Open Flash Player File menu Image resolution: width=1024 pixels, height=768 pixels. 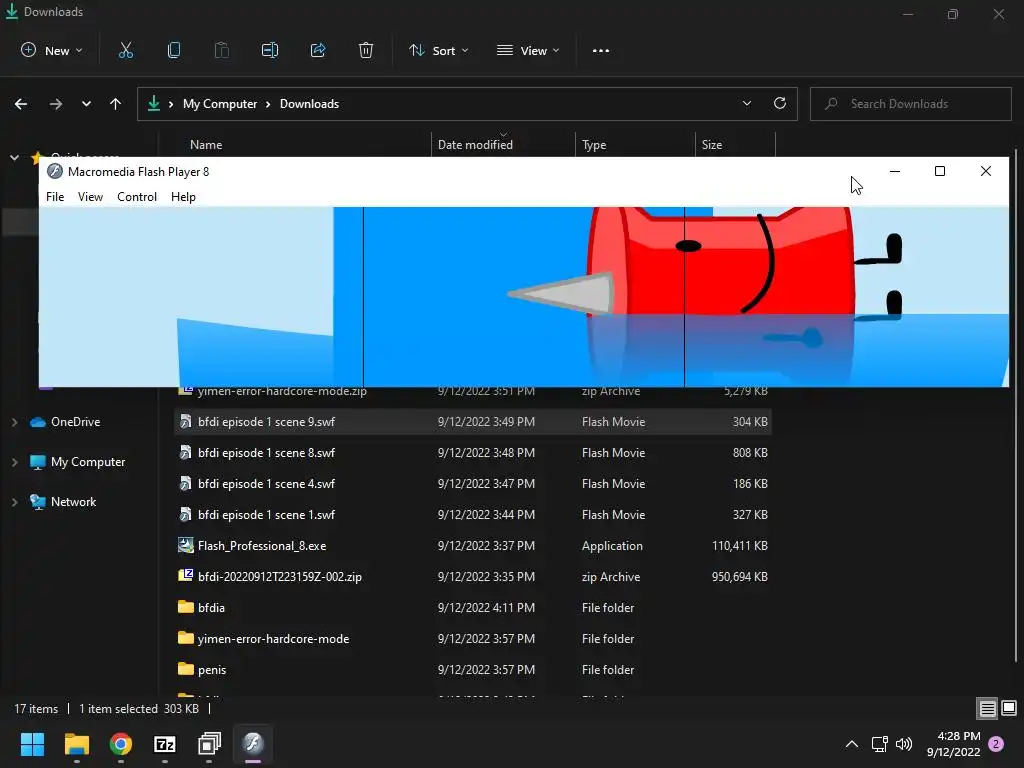pyautogui.click(x=55, y=197)
